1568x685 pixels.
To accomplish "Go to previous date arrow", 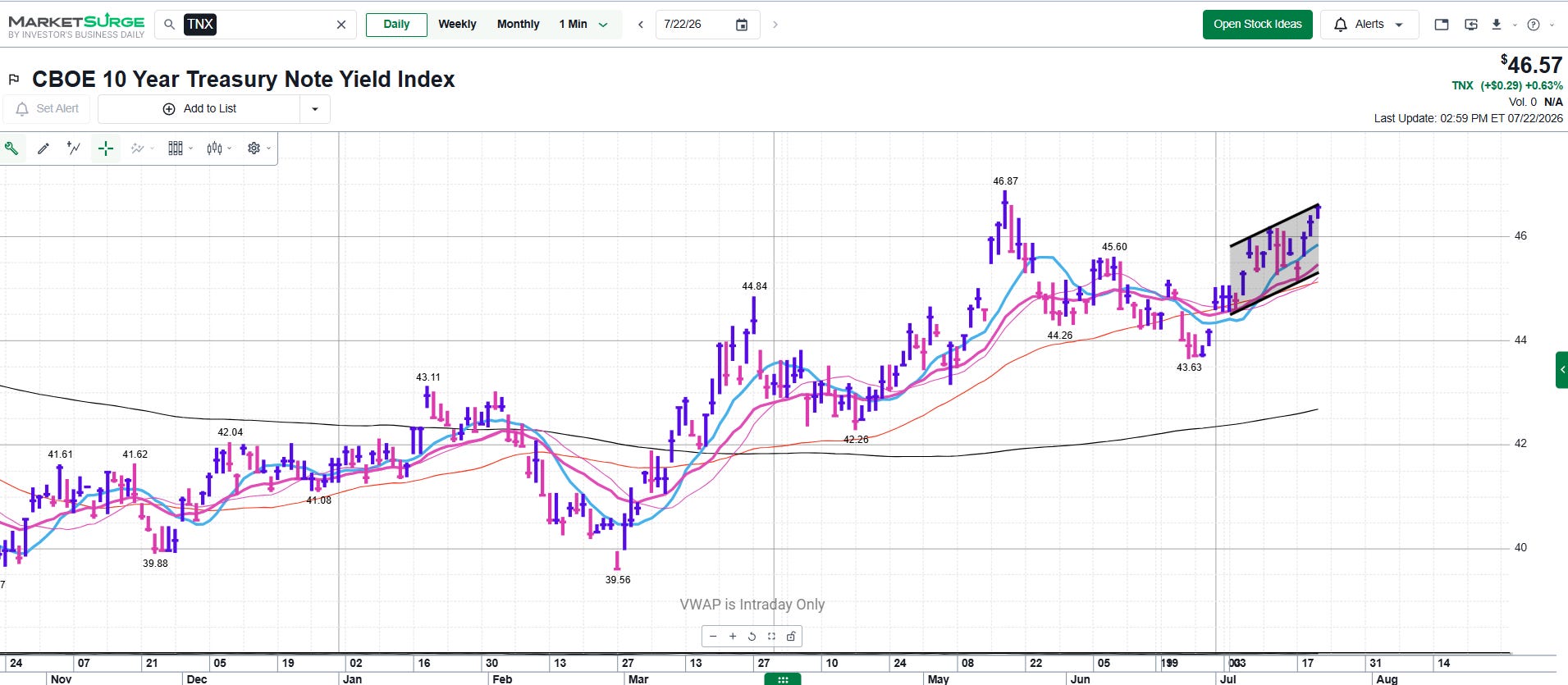I will pyautogui.click(x=641, y=25).
